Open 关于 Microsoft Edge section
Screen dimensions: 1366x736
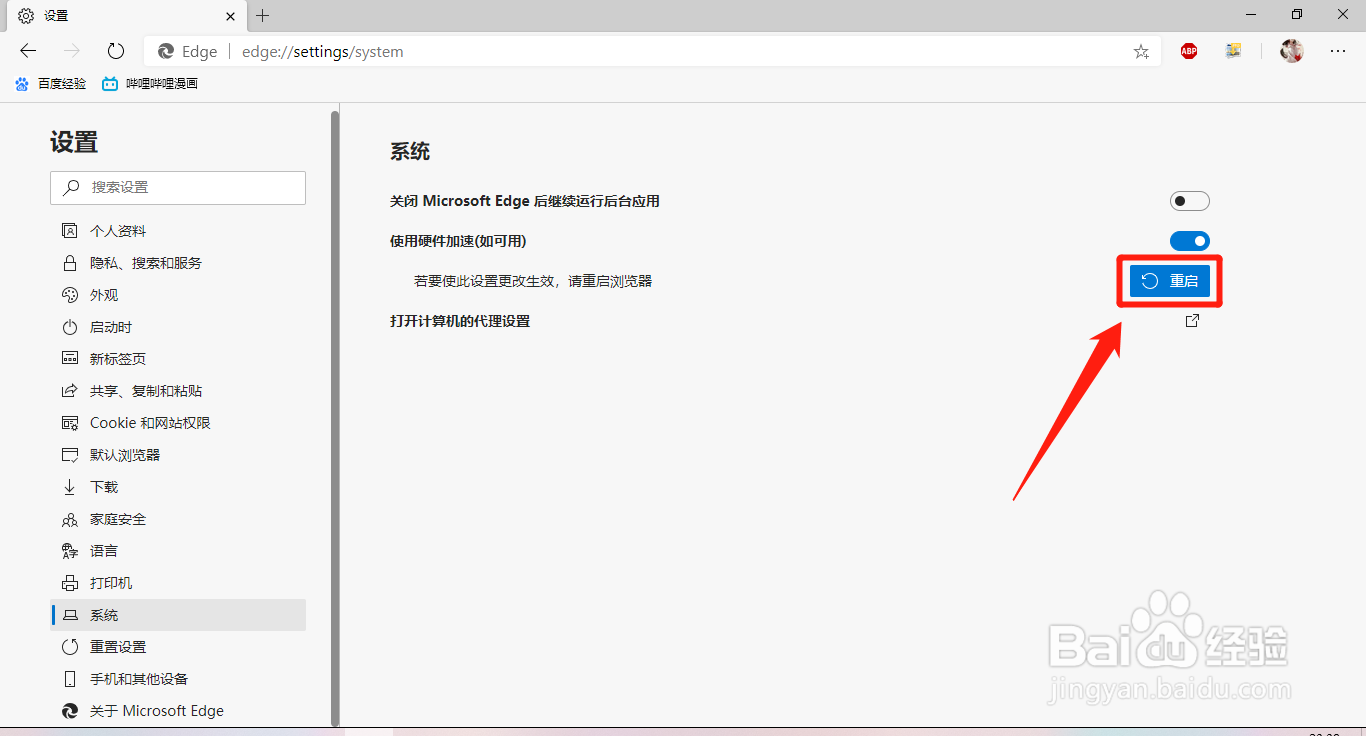(178, 711)
